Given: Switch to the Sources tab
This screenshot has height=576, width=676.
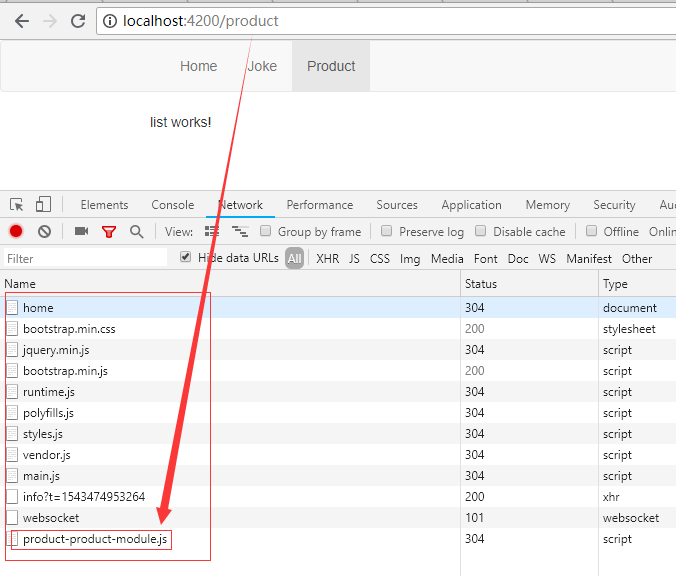Looking at the screenshot, I should coord(397,205).
